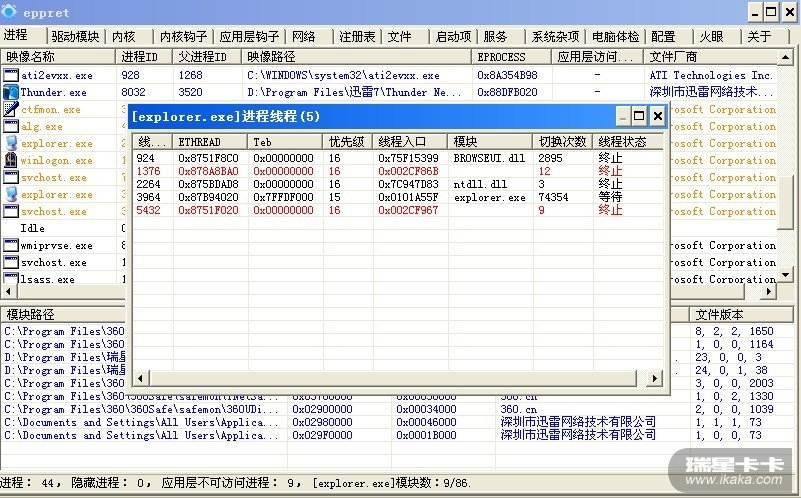The image size is (801, 498).
Task: Click thread dialog scroll left arrow
Action: [140, 378]
